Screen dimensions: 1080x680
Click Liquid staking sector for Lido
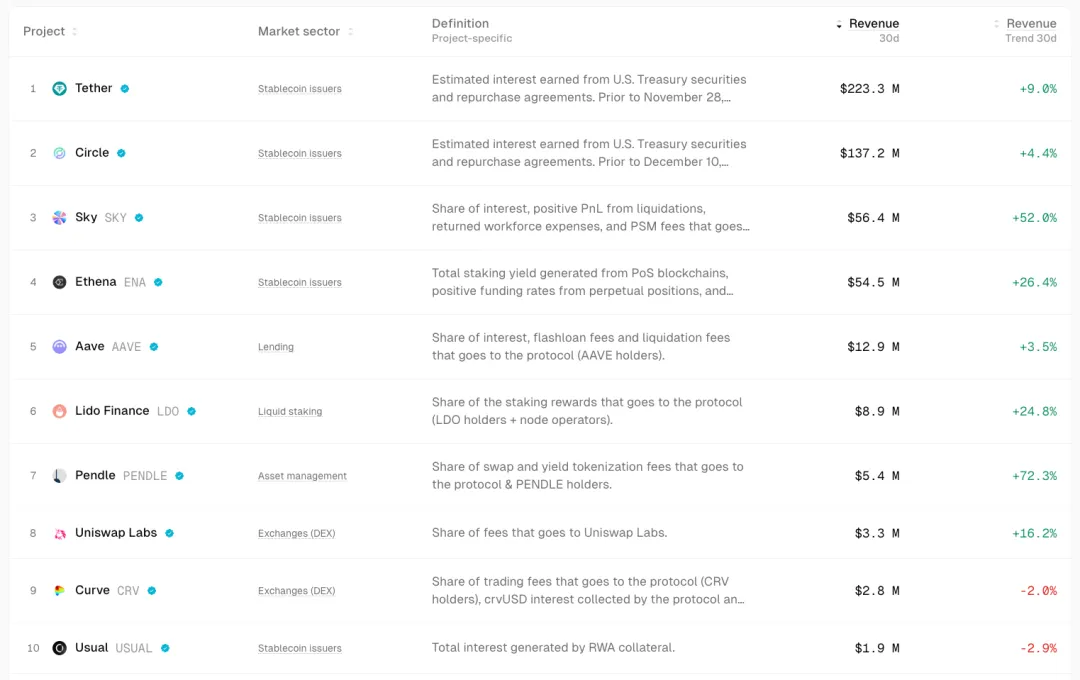[290, 412]
